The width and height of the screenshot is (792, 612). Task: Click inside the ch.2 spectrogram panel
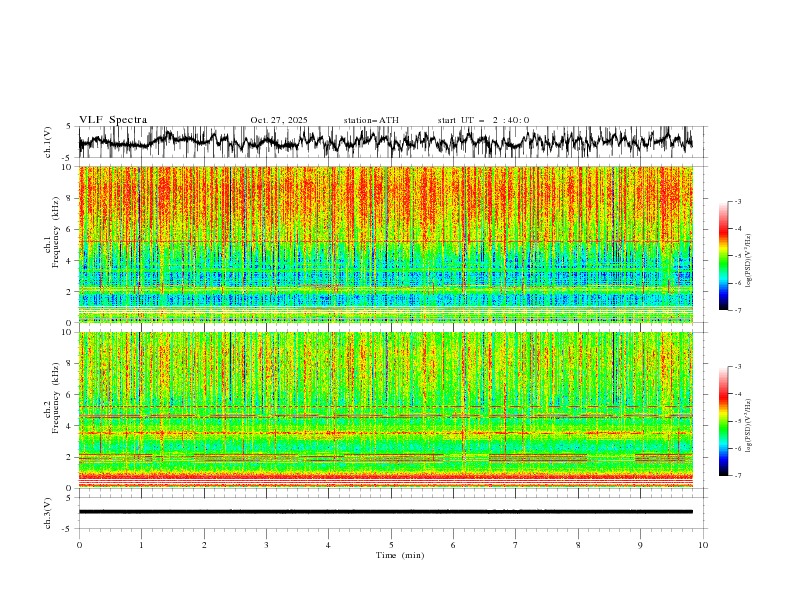385,410
